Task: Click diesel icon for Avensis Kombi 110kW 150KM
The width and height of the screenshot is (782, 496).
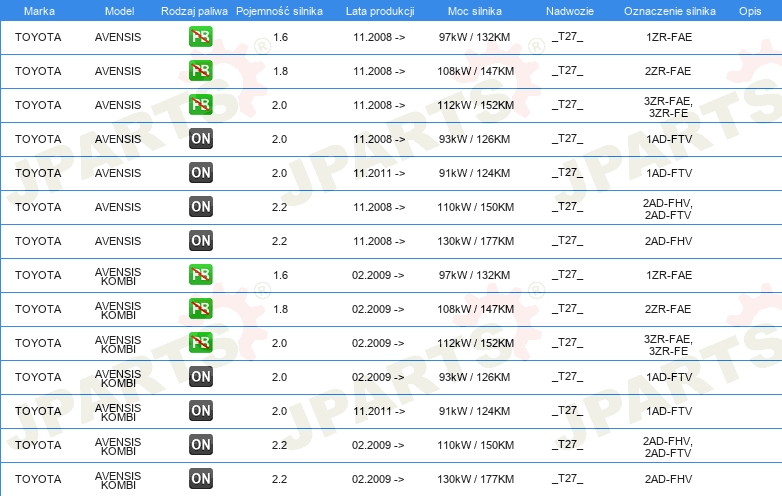Action: point(200,445)
